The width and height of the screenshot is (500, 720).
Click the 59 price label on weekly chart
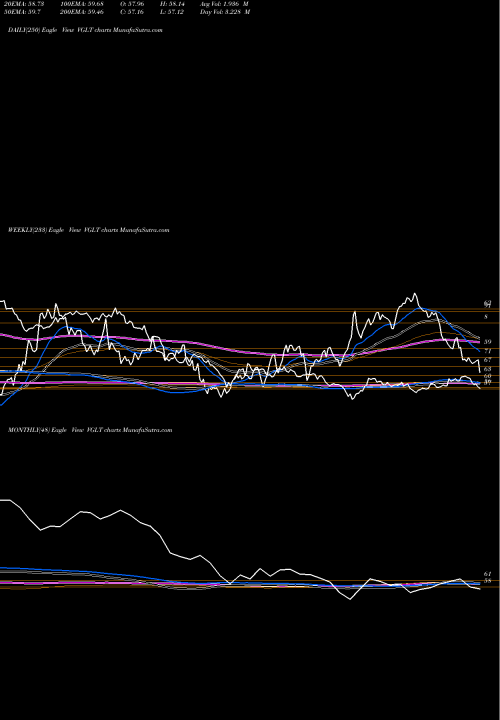pos(488,342)
